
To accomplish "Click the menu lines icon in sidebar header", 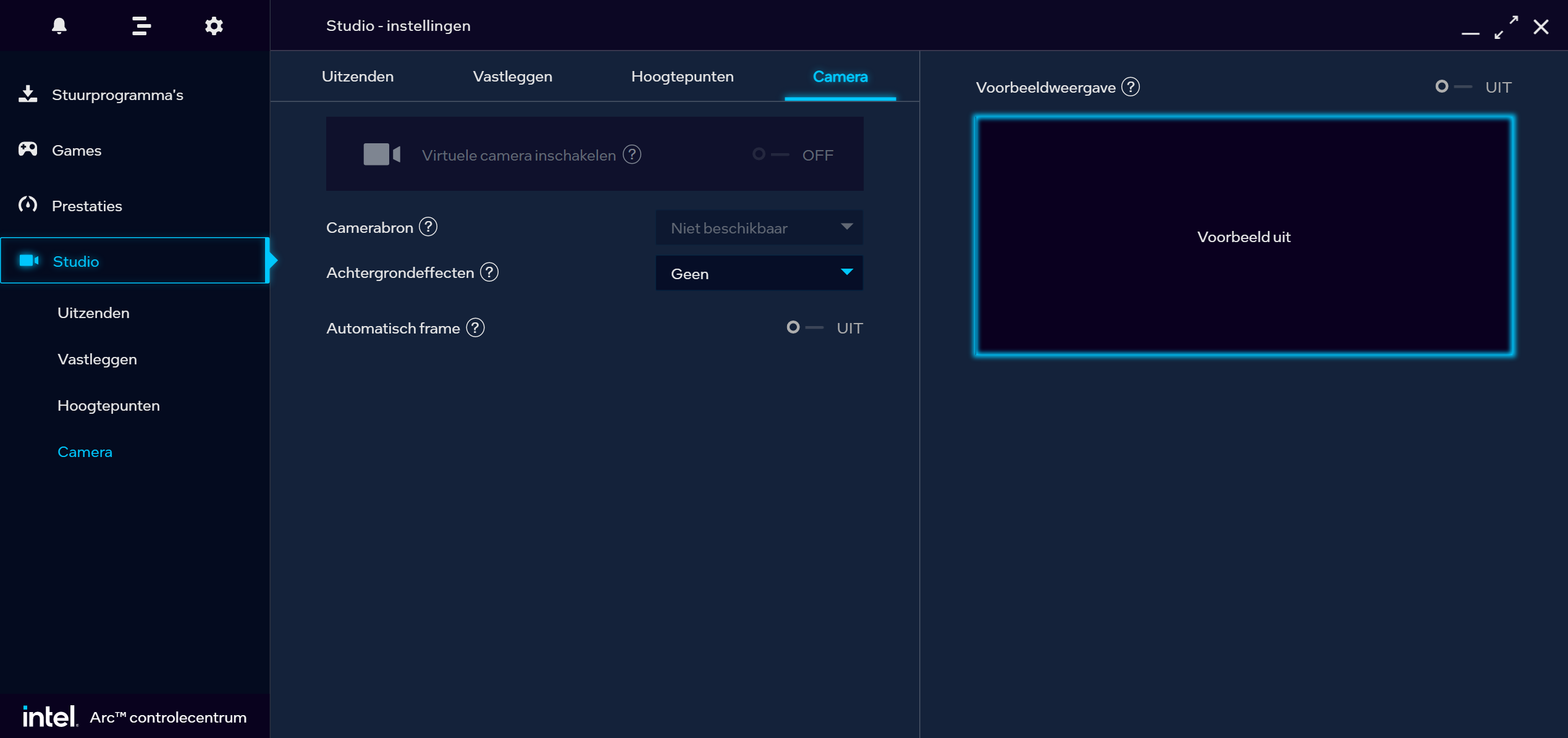I will pyautogui.click(x=141, y=26).
